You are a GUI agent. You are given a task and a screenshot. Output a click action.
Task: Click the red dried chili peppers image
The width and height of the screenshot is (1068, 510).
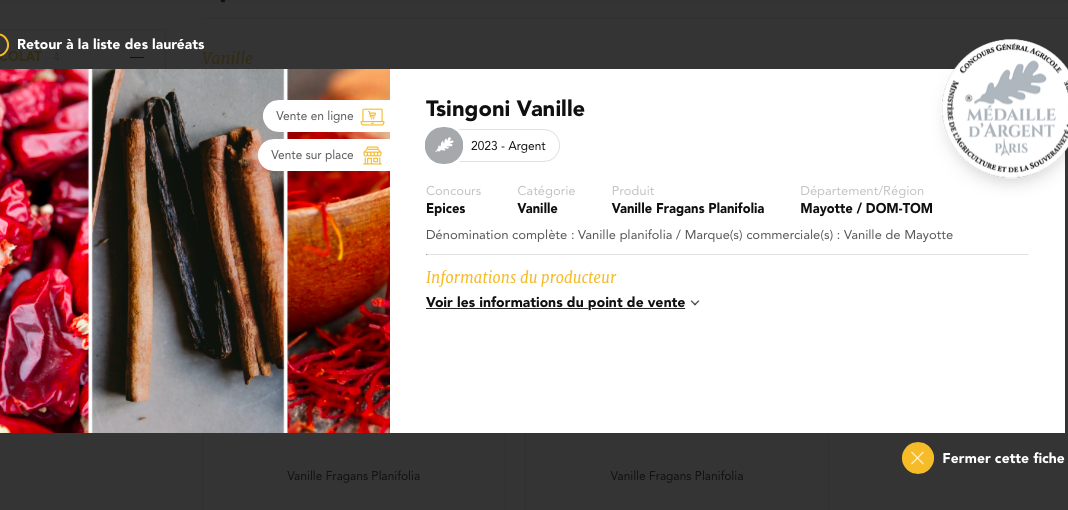(44, 251)
